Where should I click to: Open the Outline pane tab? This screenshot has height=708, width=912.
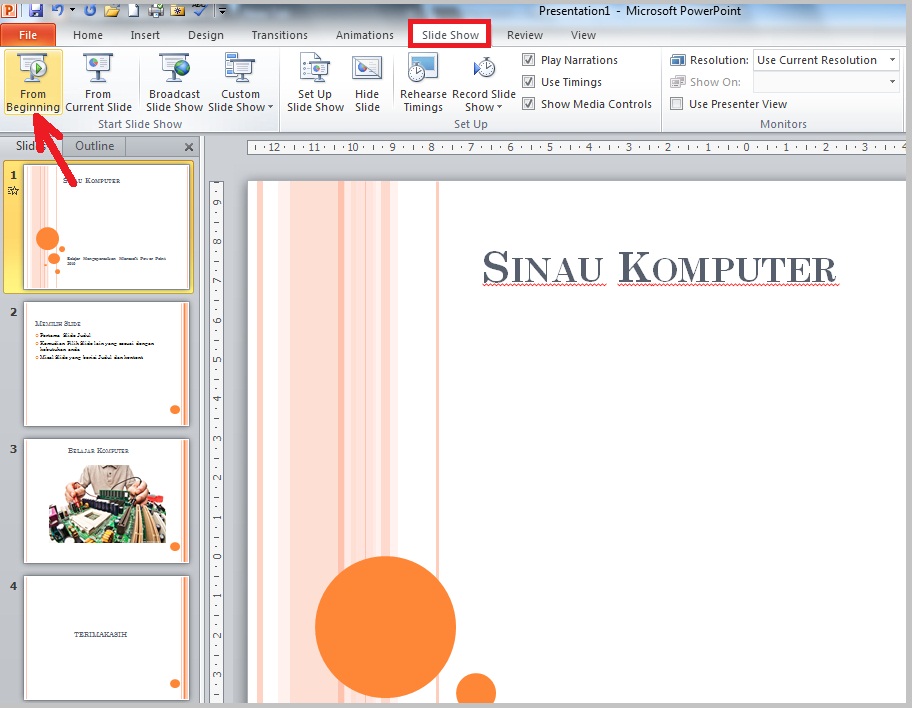point(95,146)
